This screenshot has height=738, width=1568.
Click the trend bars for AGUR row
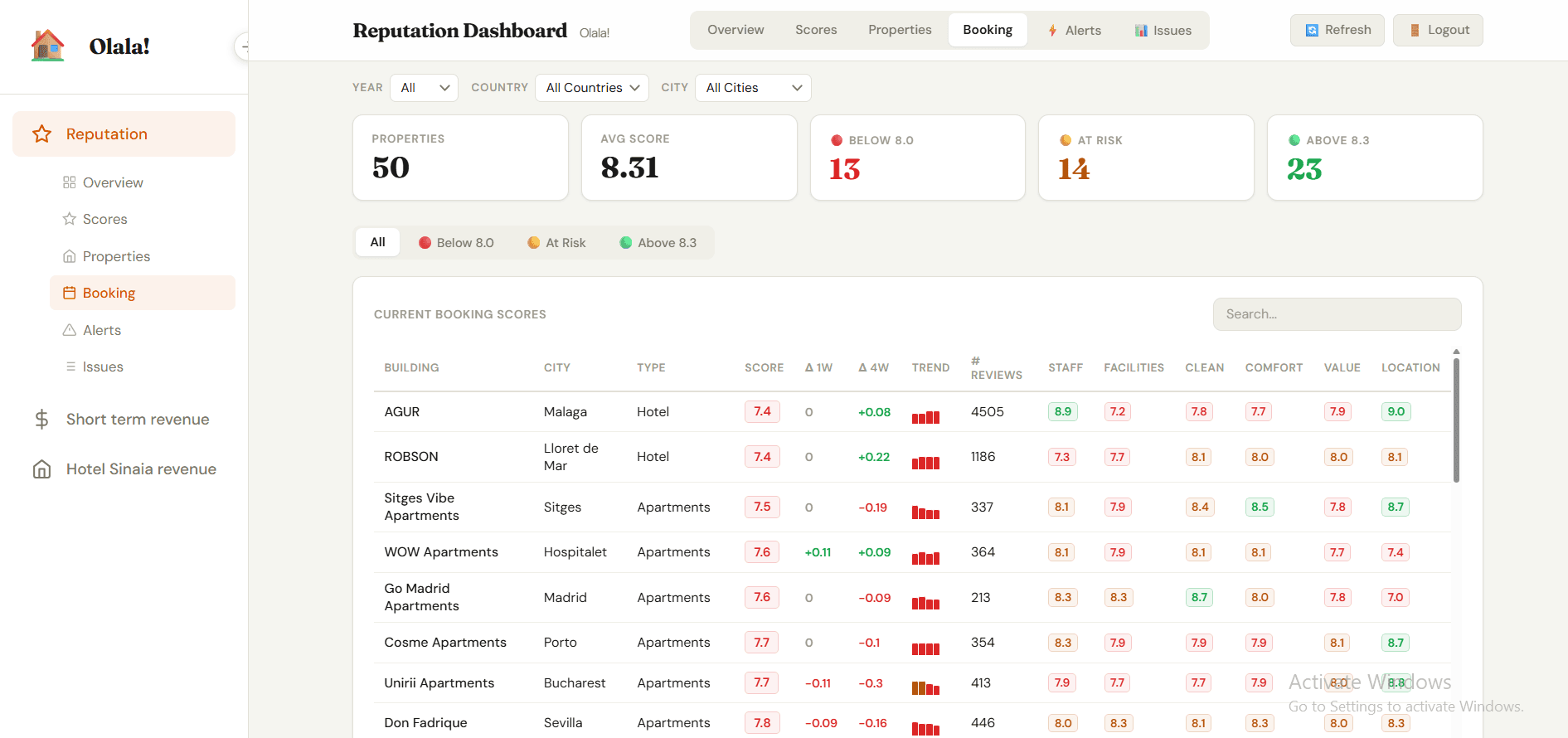click(x=925, y=417)
